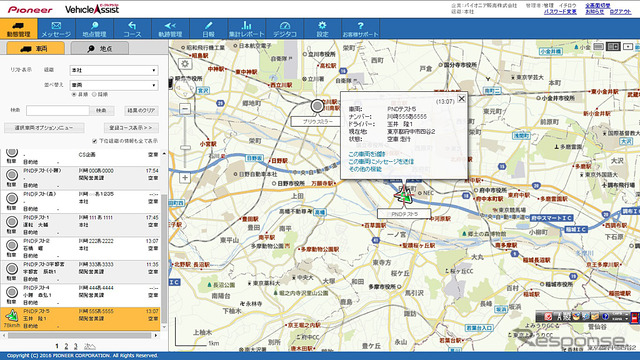Click the map zoom minus button
640x360 pixels.
185,109
